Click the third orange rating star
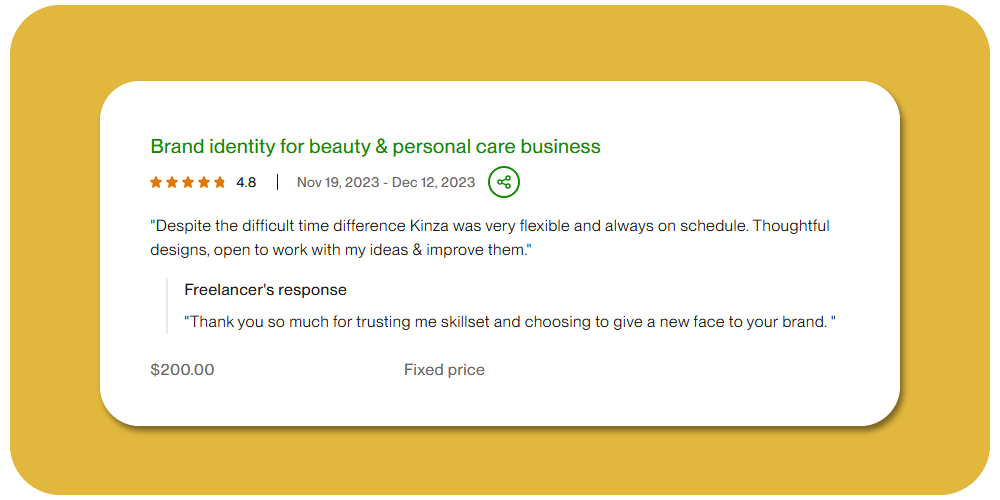 [x=188, y=182]
